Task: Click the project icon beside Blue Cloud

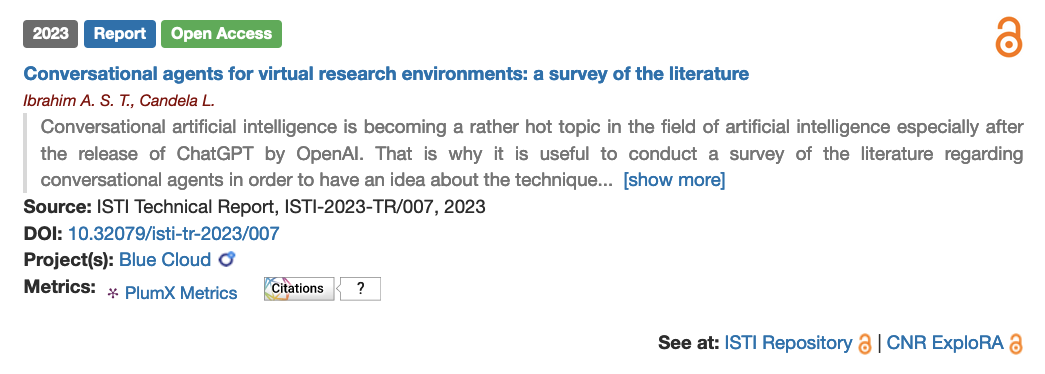Action: (x=227, y=259)
